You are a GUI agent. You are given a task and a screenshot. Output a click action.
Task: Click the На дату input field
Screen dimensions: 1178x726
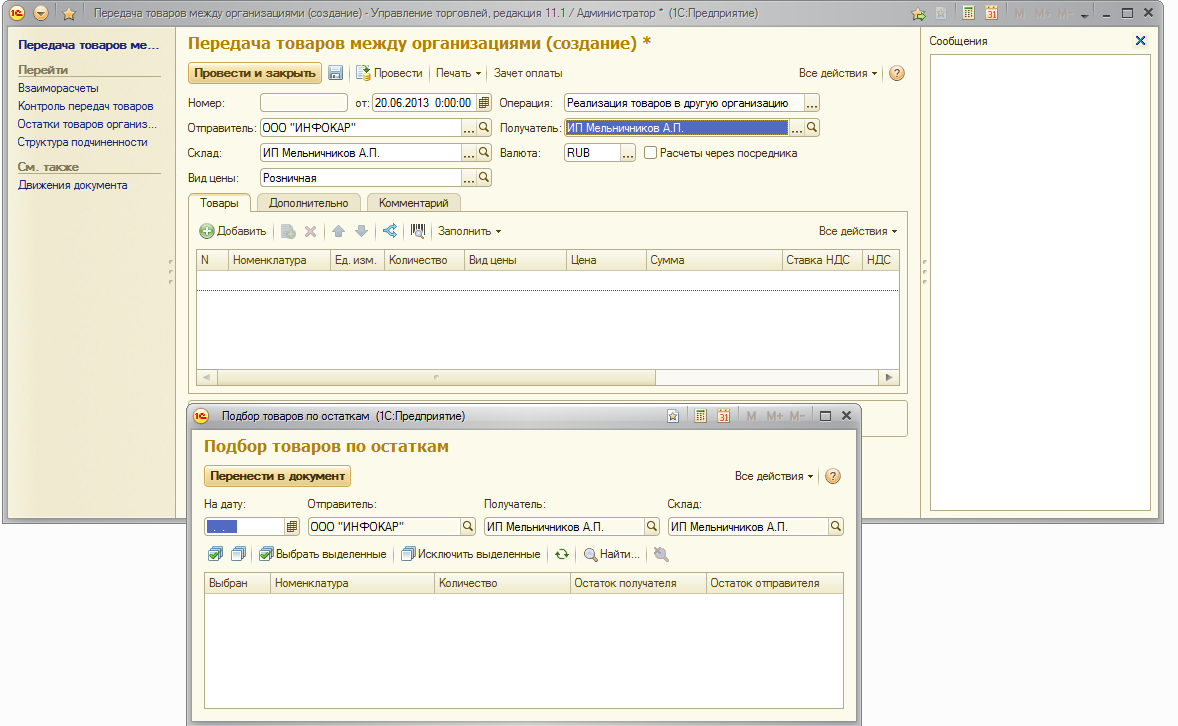pyautogui.click(x=245, y=527)
